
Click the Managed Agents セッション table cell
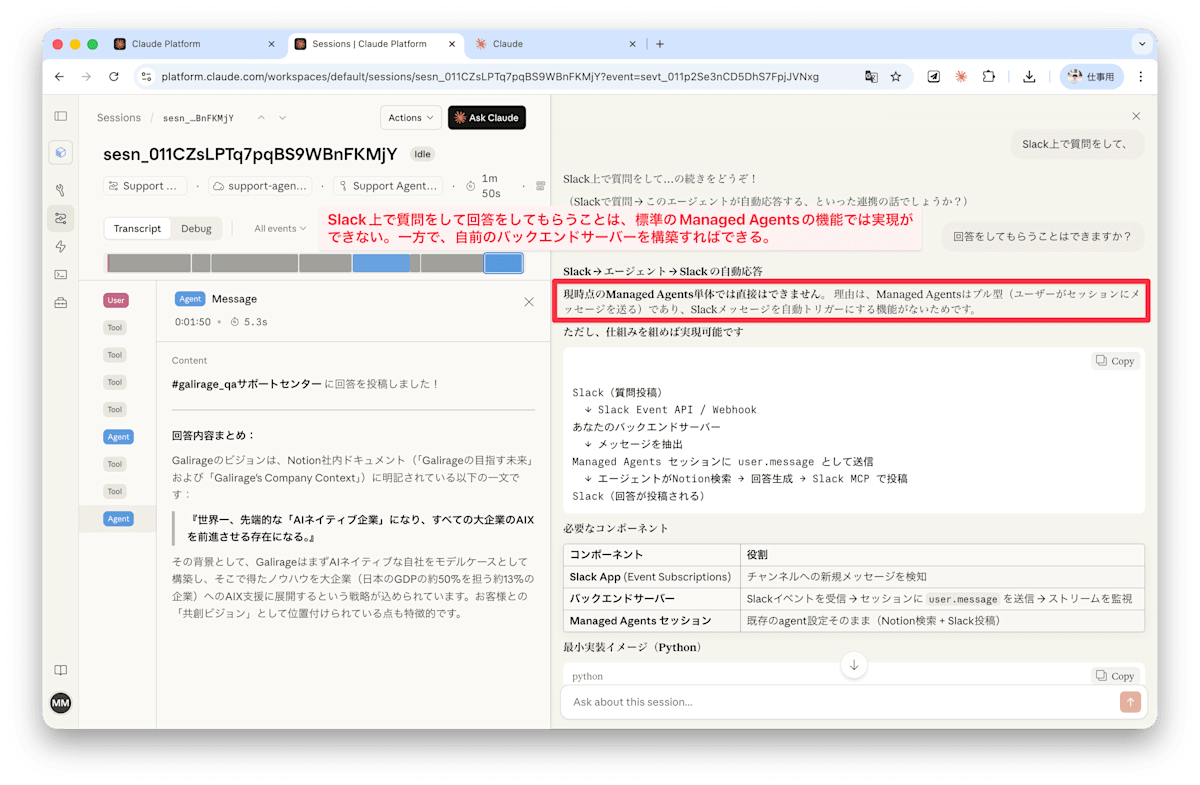(x=651, y=621)
